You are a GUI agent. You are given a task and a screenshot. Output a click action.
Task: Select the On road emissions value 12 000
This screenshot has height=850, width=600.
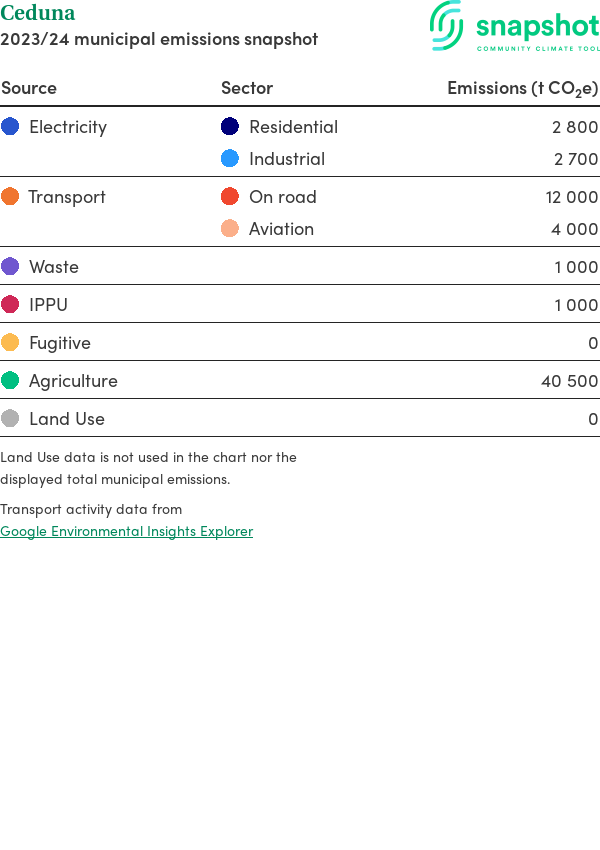[x=571, y=196]
